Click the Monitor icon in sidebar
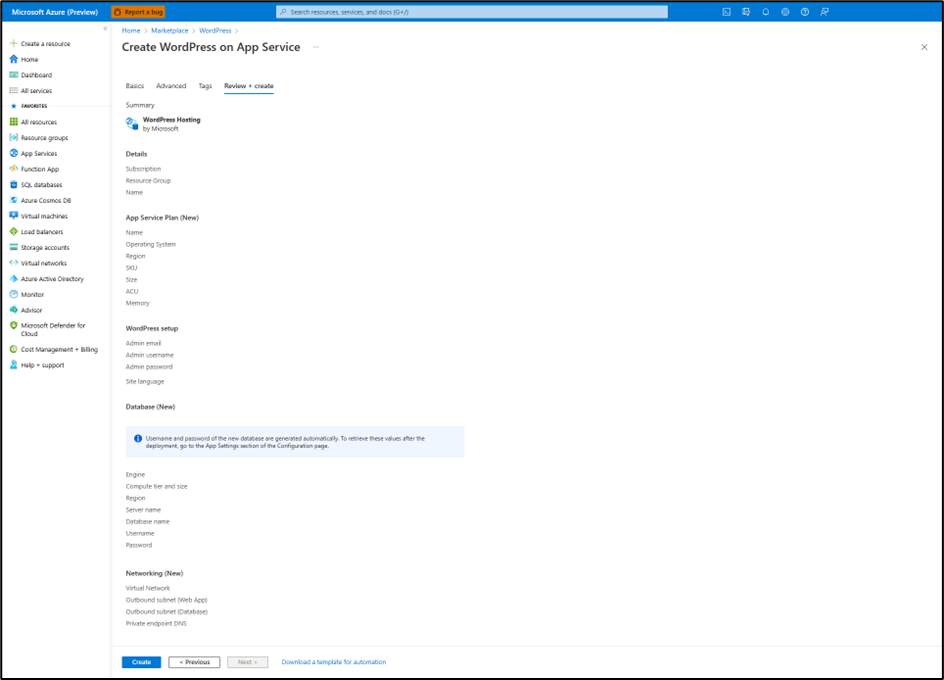Image resolution: width=944 pixels, height=680 pixels. (14, 294)
